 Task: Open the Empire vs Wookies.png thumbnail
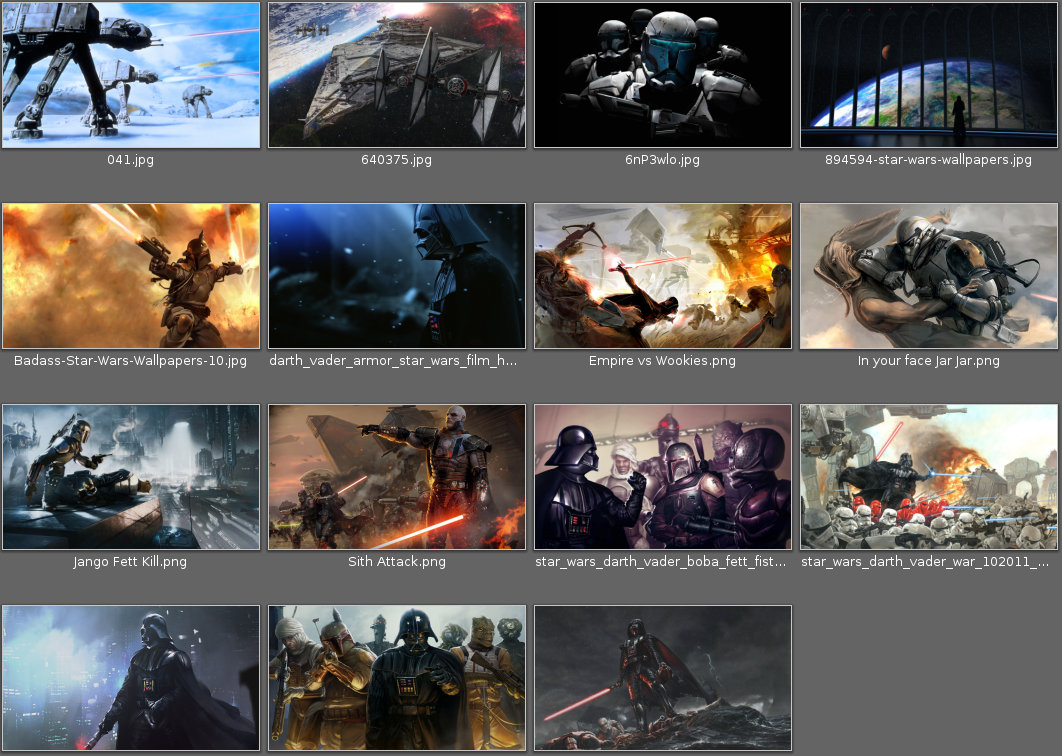coord(663,276)
